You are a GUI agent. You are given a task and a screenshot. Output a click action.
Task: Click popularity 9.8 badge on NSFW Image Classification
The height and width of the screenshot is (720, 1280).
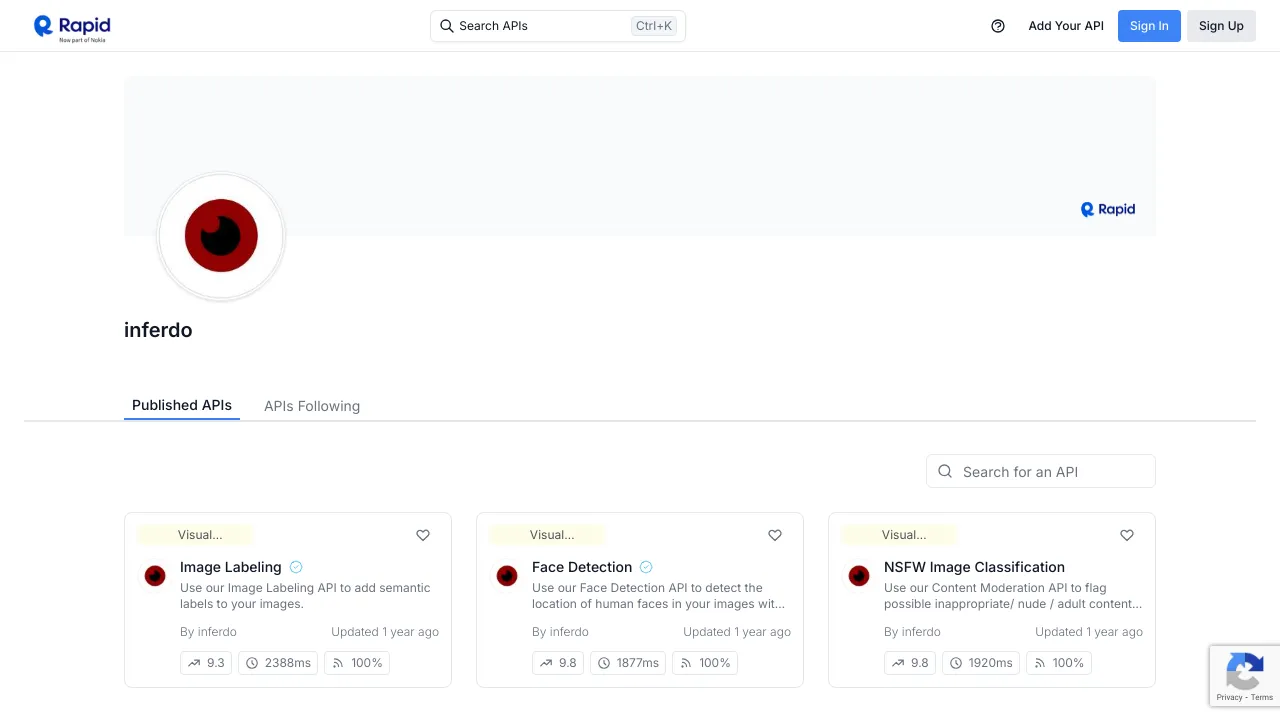pyautogui.click(x=910, y=663)
